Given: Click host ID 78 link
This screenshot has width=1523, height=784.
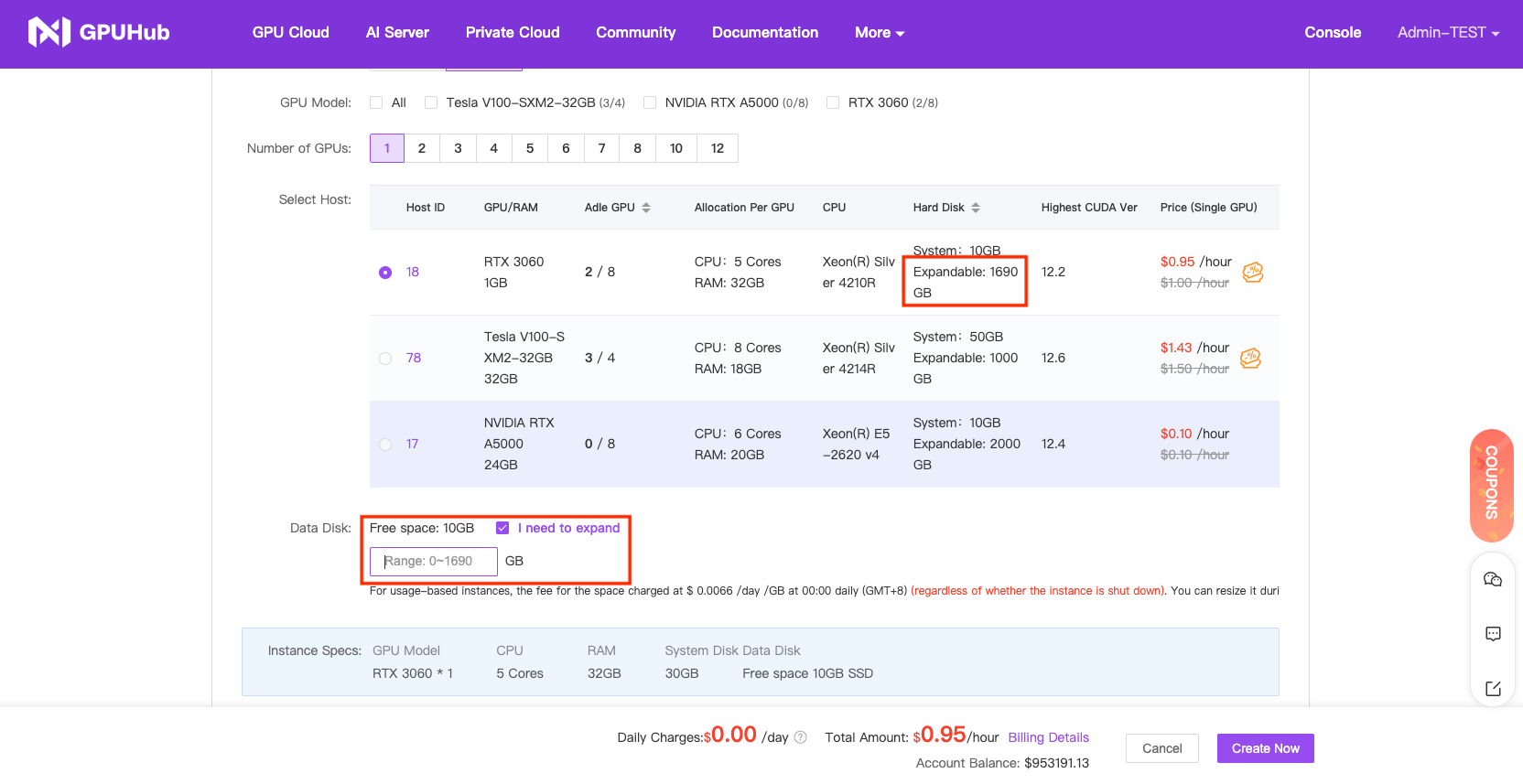Looking at the screenshot, I should 414,359.
